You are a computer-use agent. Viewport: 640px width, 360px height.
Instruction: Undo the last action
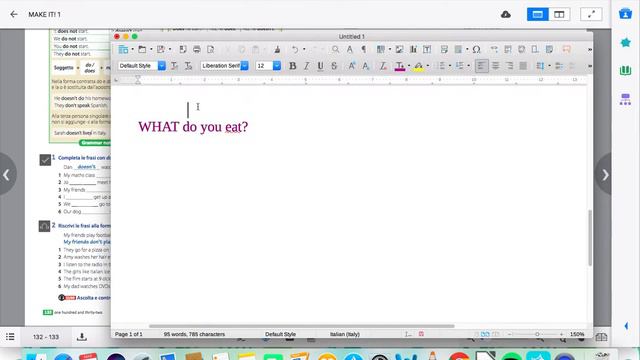(295, 49)
